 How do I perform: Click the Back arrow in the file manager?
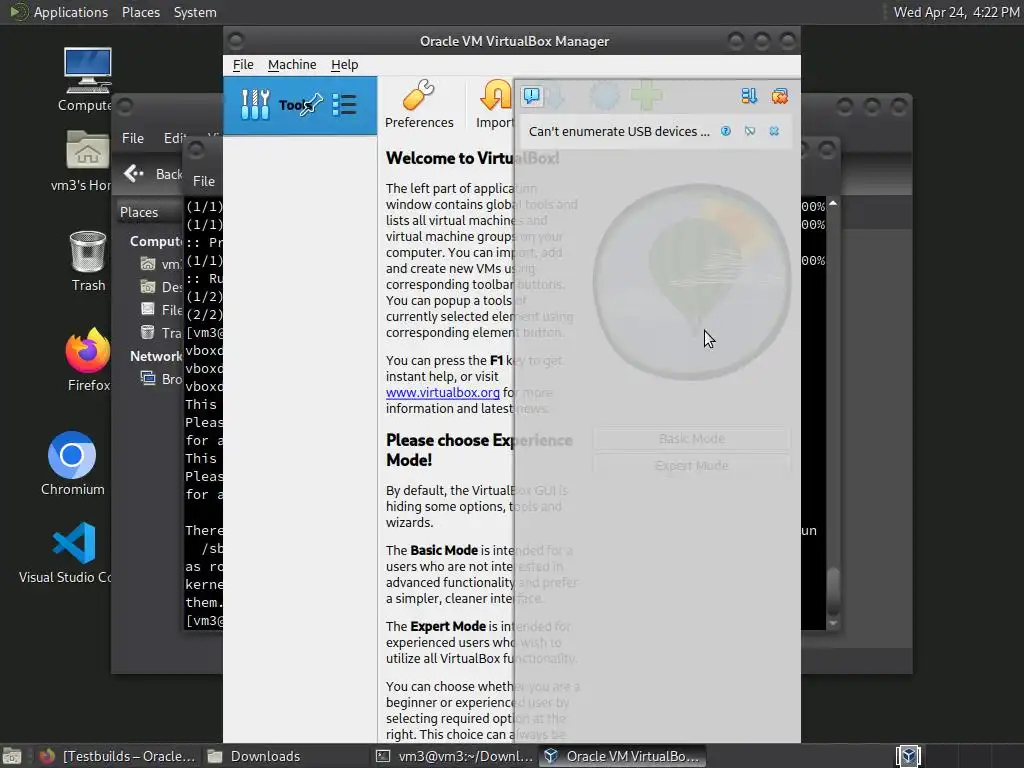click(134, 173)
